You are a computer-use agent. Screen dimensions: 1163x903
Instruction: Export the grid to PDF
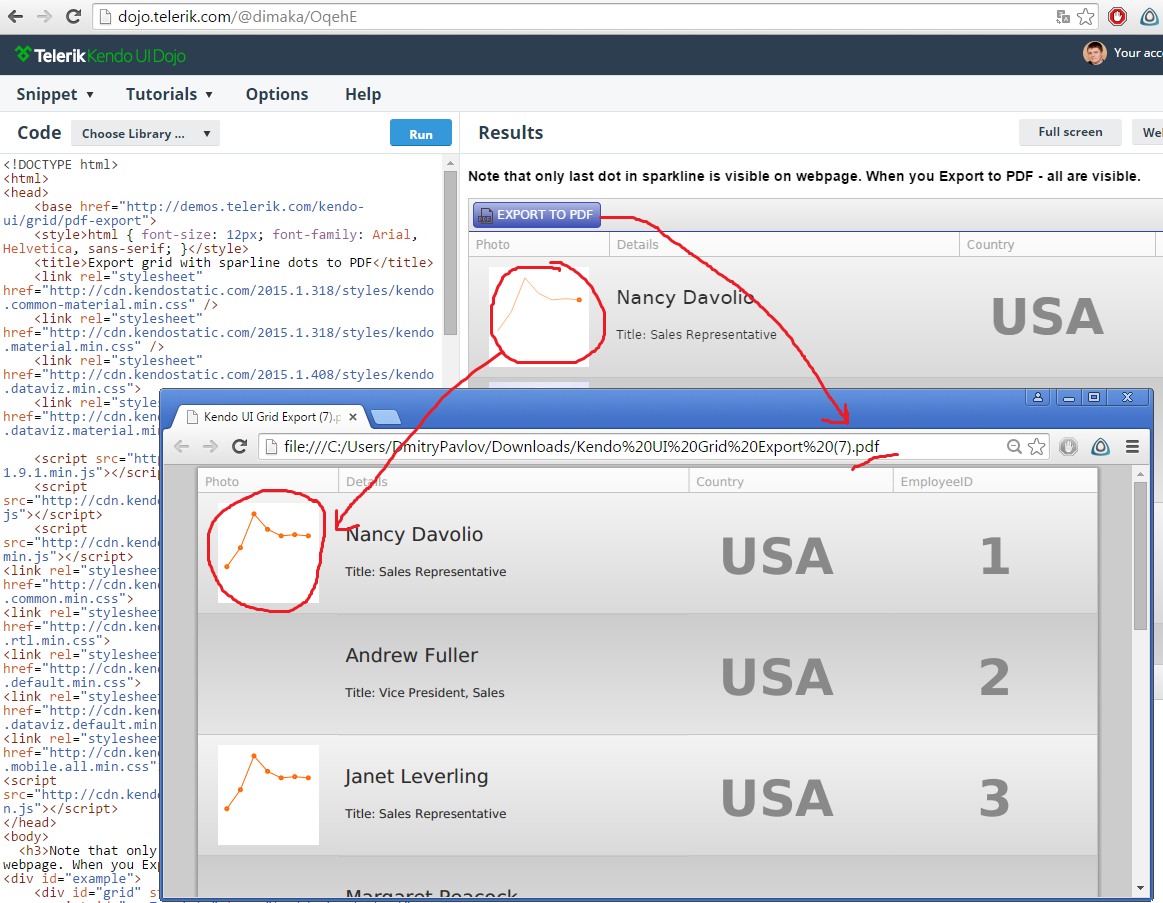coord(537,214)
